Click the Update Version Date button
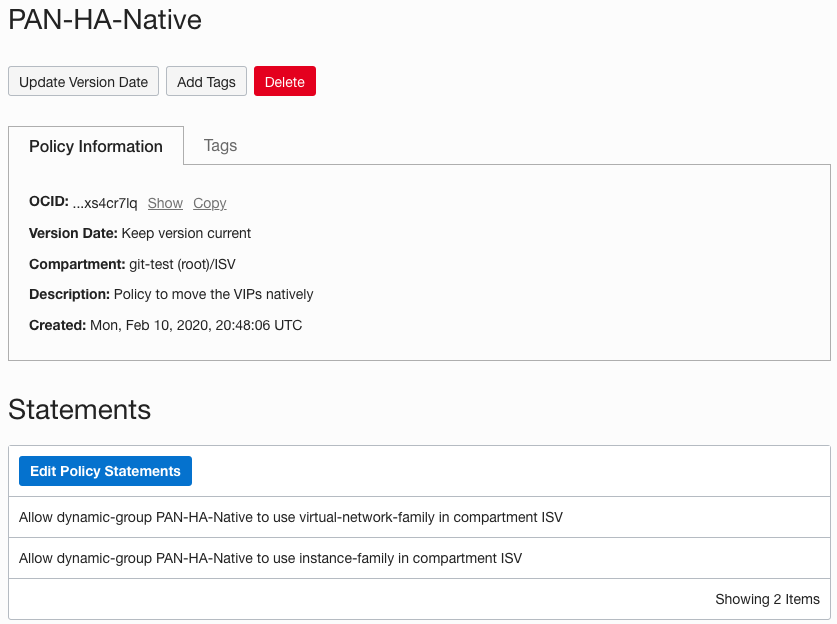 [83, 82]
